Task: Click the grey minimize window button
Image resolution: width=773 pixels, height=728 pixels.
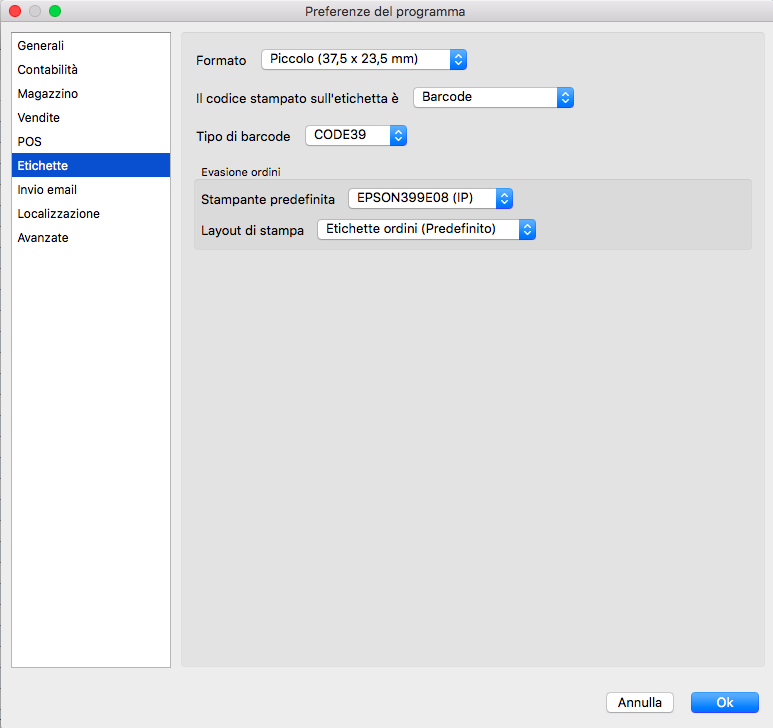Action: coord(35,12)
